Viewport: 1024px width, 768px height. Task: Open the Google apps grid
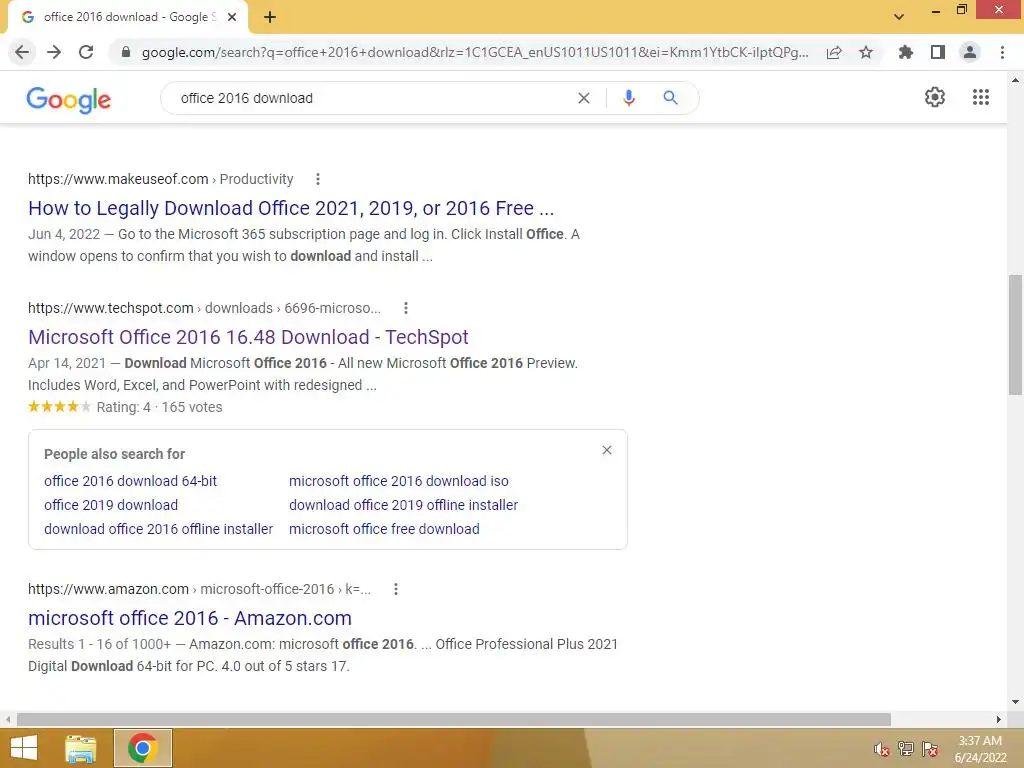(x=981, y=97)
